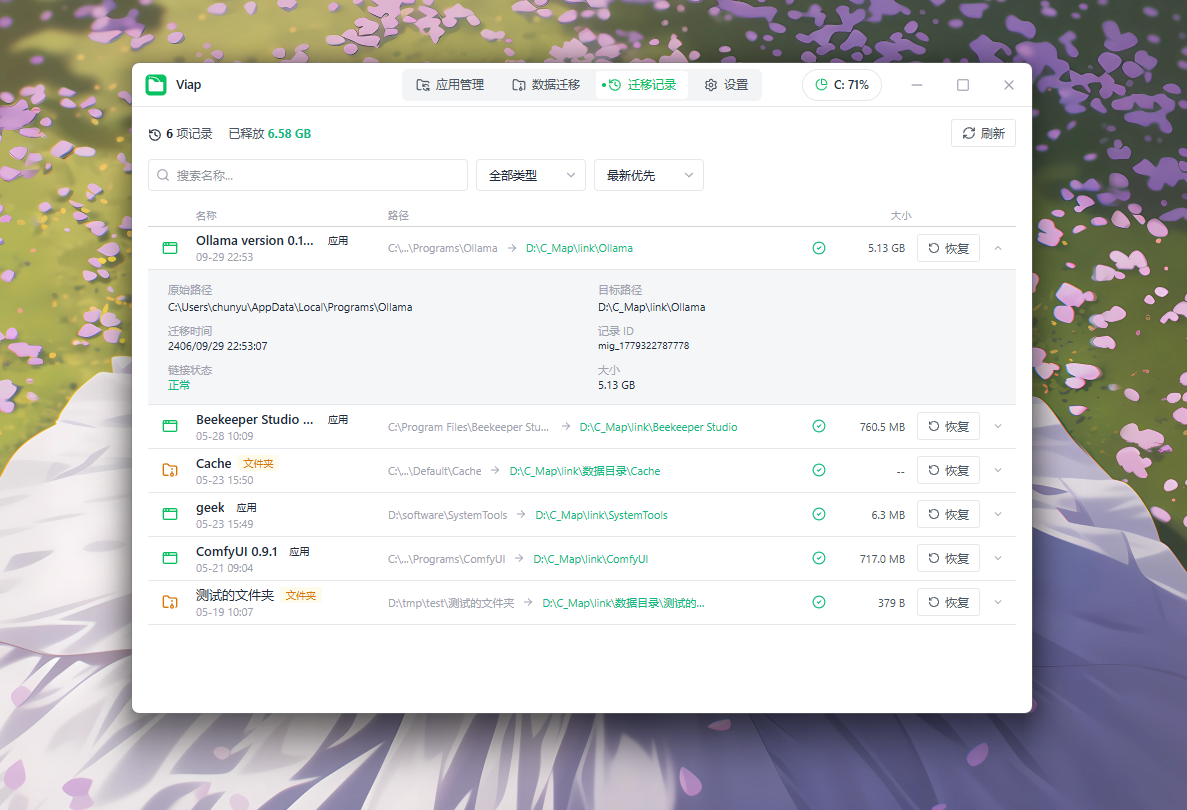Close the Viap window

point(1008,85)
